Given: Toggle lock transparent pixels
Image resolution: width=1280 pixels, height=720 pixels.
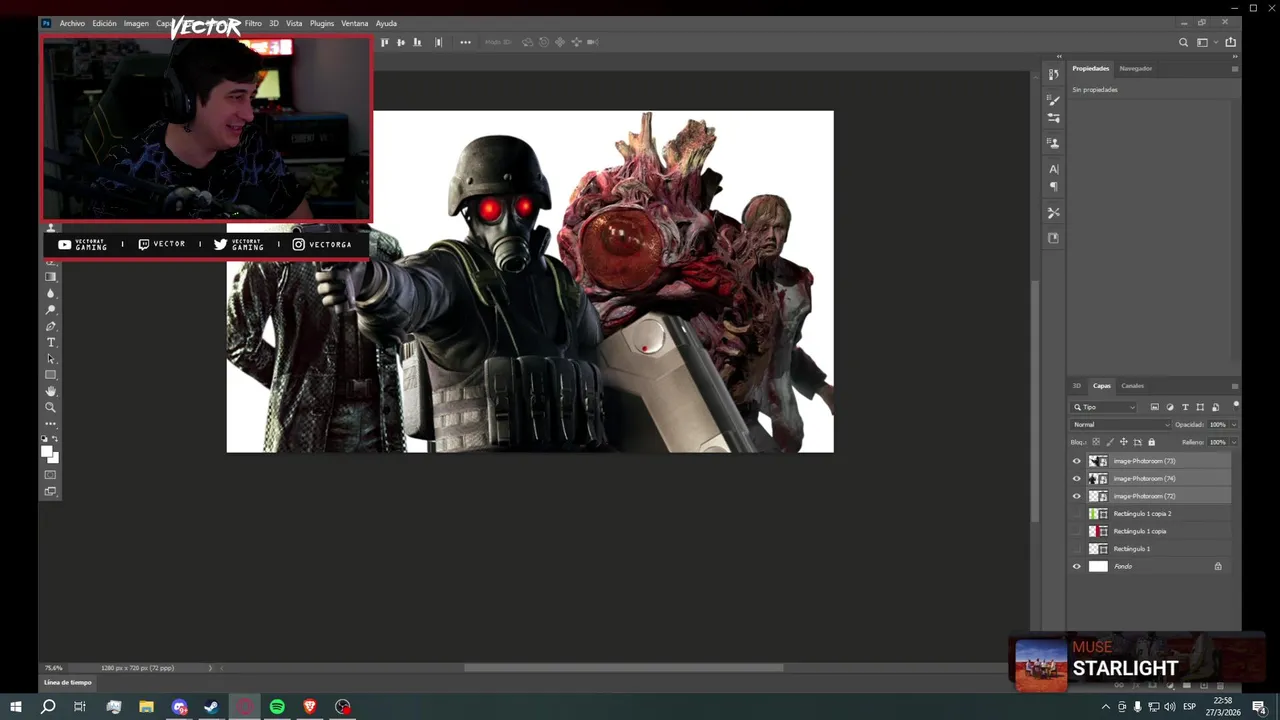Looking at the screenshot, I should point(1096,442).
